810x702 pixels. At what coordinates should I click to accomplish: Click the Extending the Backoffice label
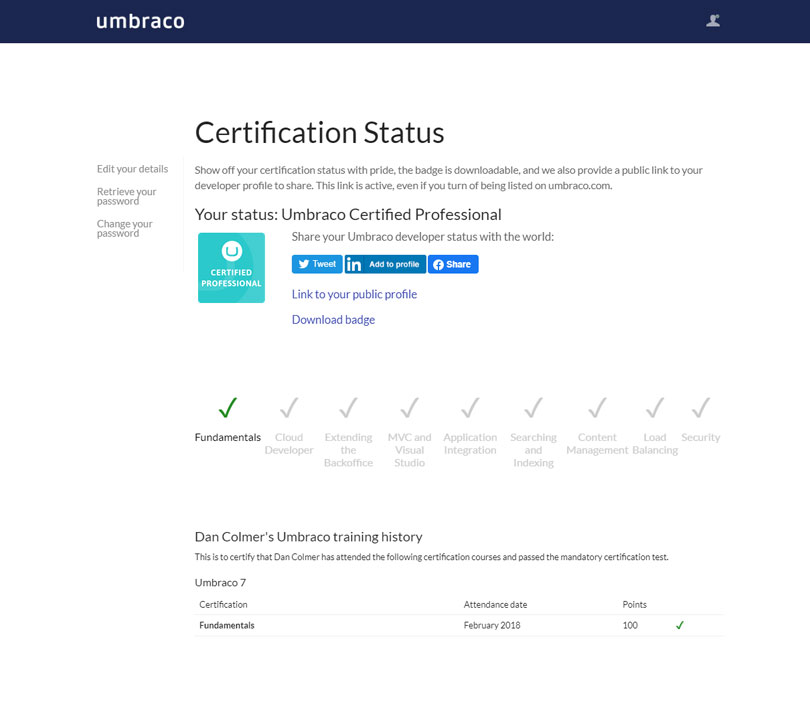click(x=348, y=450)
